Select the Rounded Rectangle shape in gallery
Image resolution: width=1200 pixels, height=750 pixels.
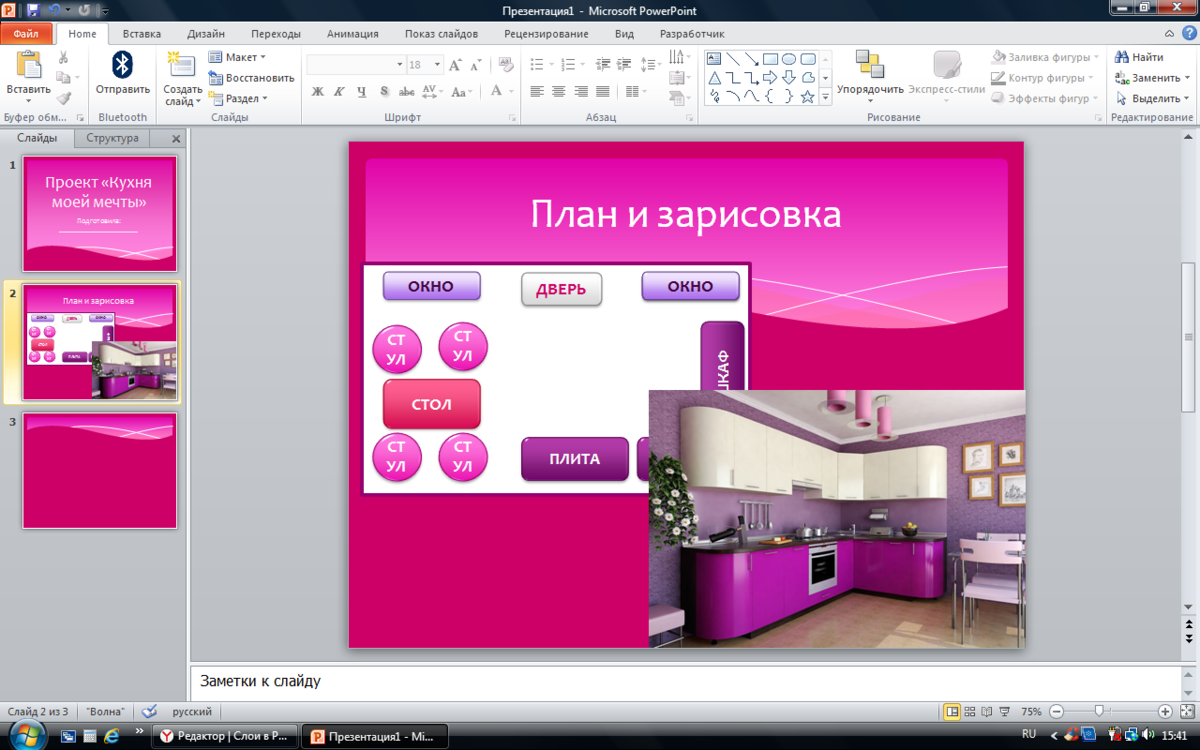pos(808,59)
